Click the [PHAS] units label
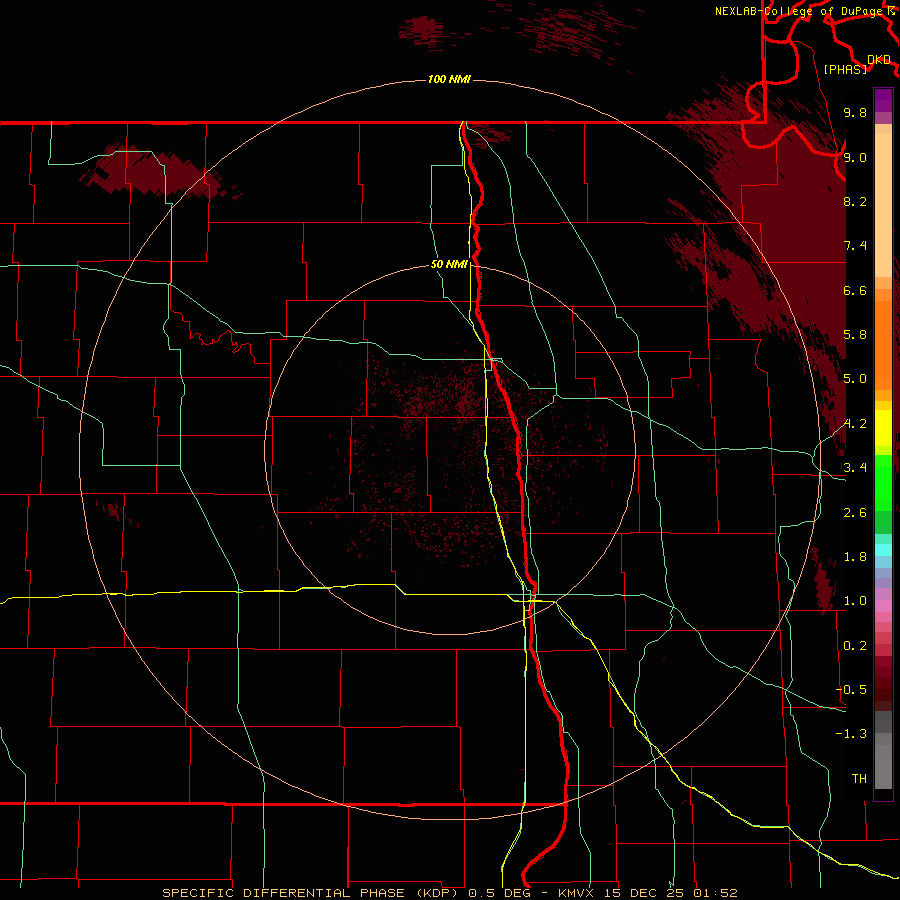The height and width of the screenshot is (900, 900). tap(845, 69)
